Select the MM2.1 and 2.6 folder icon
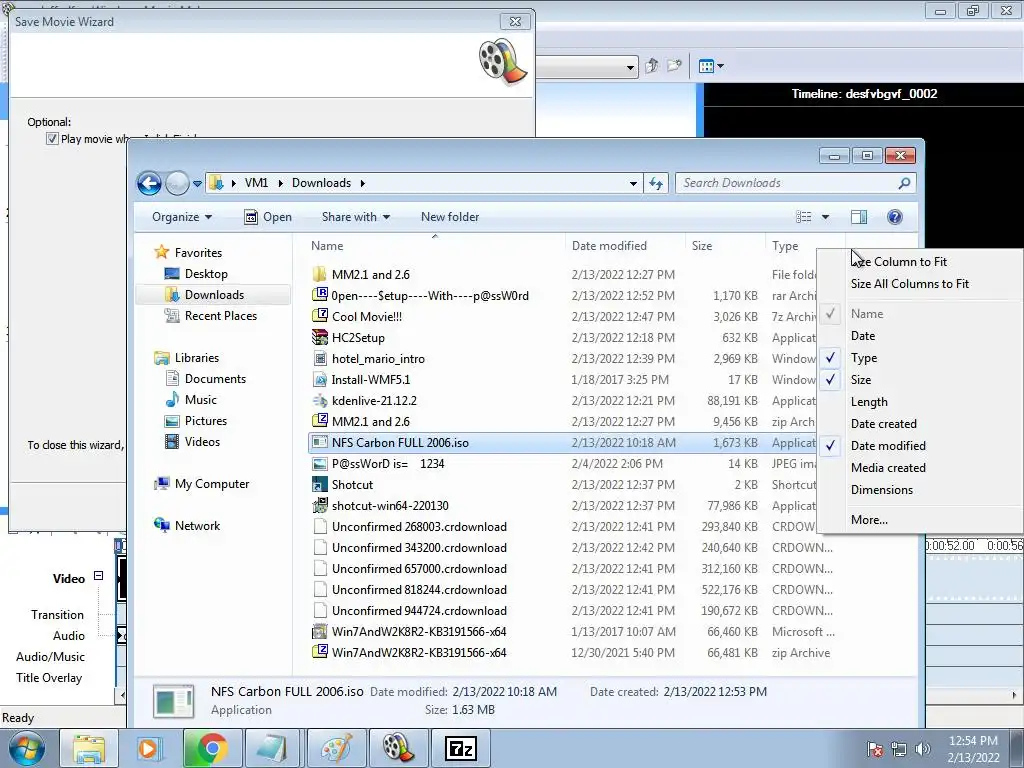Screen dimensions: 1024x768 click(x=319, y=274)
